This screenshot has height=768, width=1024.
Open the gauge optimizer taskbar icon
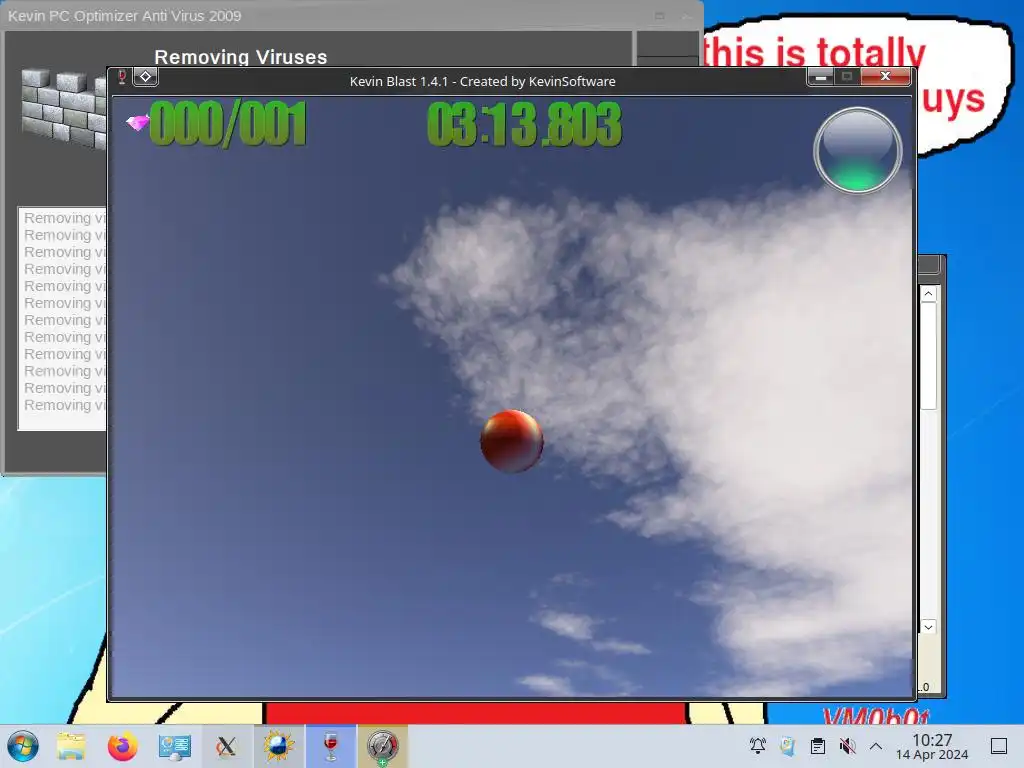coord(382,747)
